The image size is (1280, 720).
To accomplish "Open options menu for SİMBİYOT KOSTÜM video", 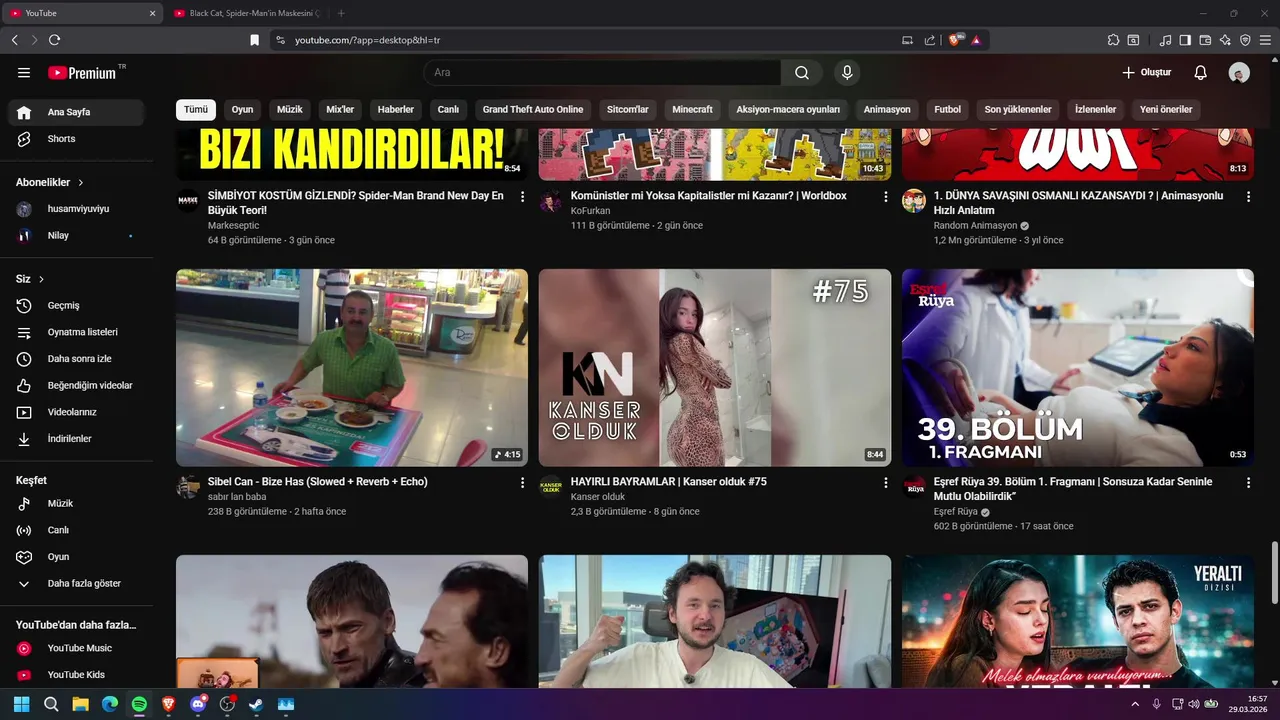I will tap(522, 197).
